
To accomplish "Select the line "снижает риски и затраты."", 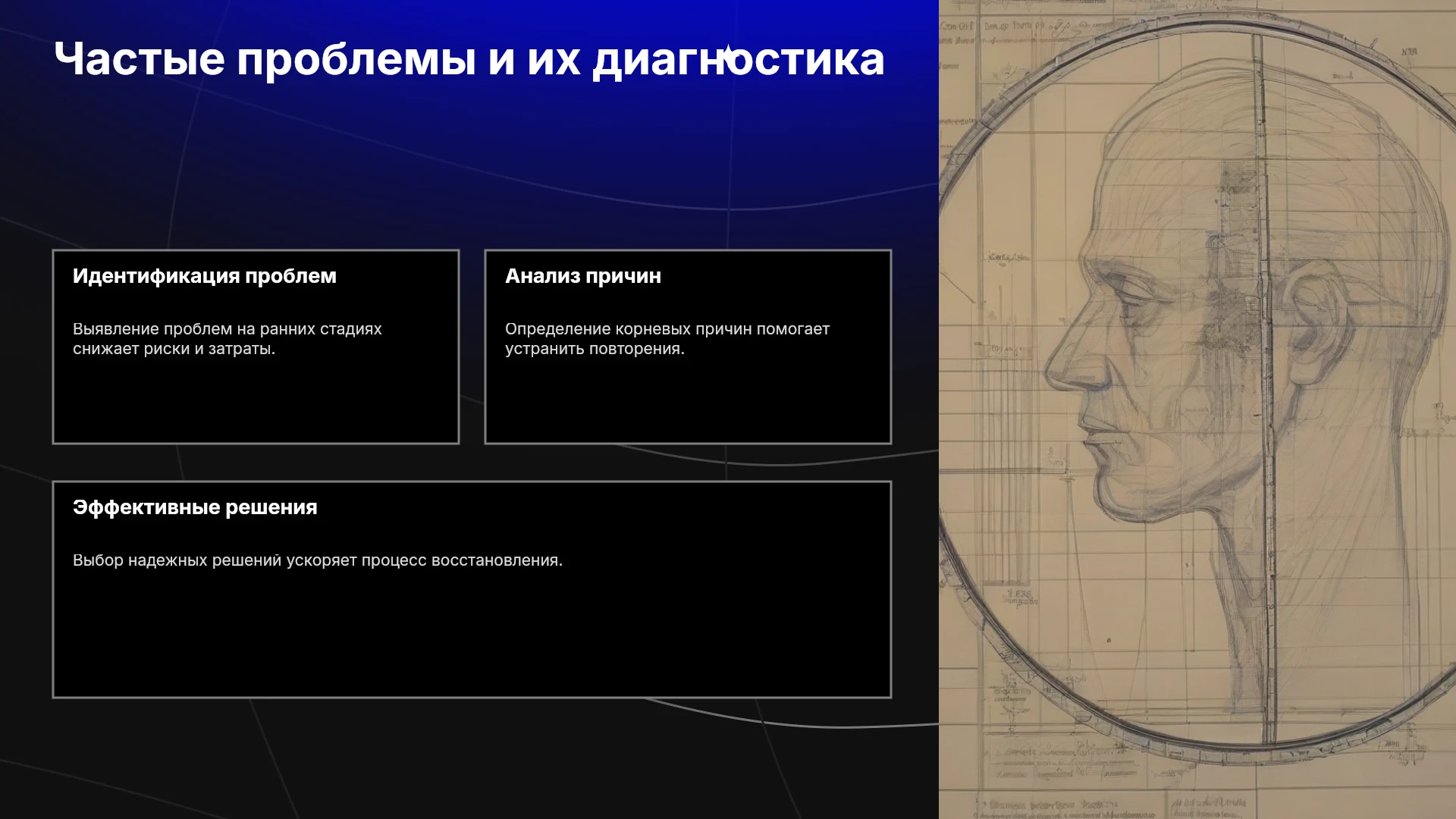I will (x=174, y=349).
